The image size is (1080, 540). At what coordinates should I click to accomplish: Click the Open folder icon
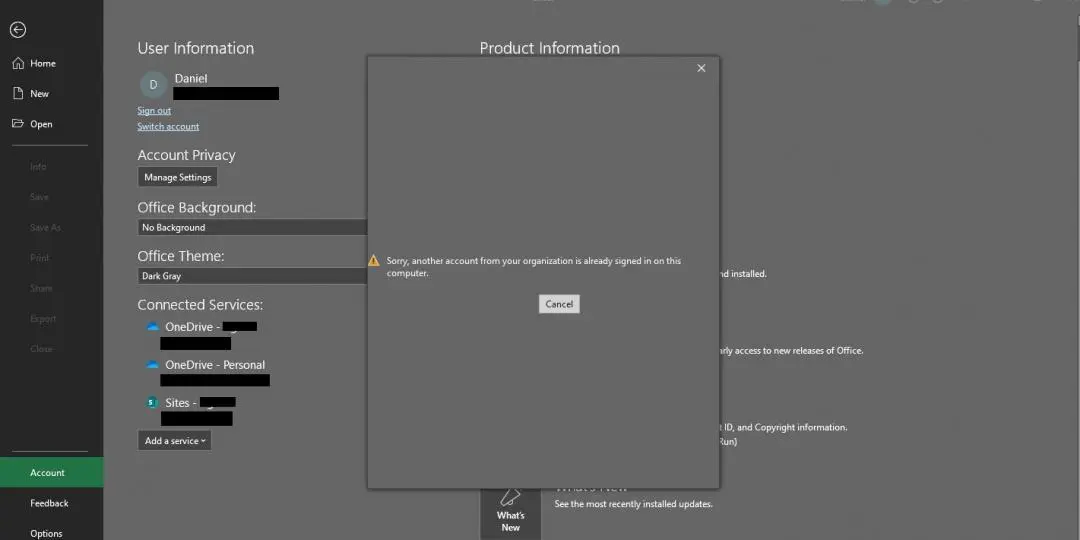[x=18, y=124]
